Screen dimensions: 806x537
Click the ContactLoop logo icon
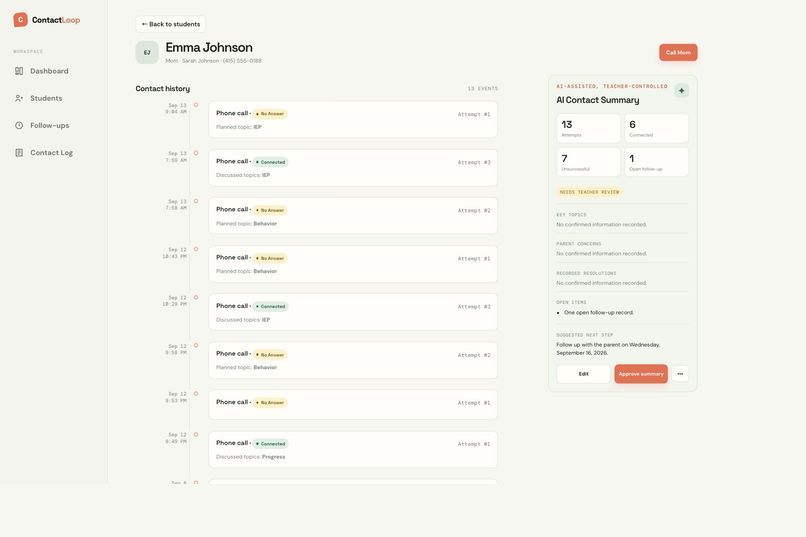click(x=20, y=20)
